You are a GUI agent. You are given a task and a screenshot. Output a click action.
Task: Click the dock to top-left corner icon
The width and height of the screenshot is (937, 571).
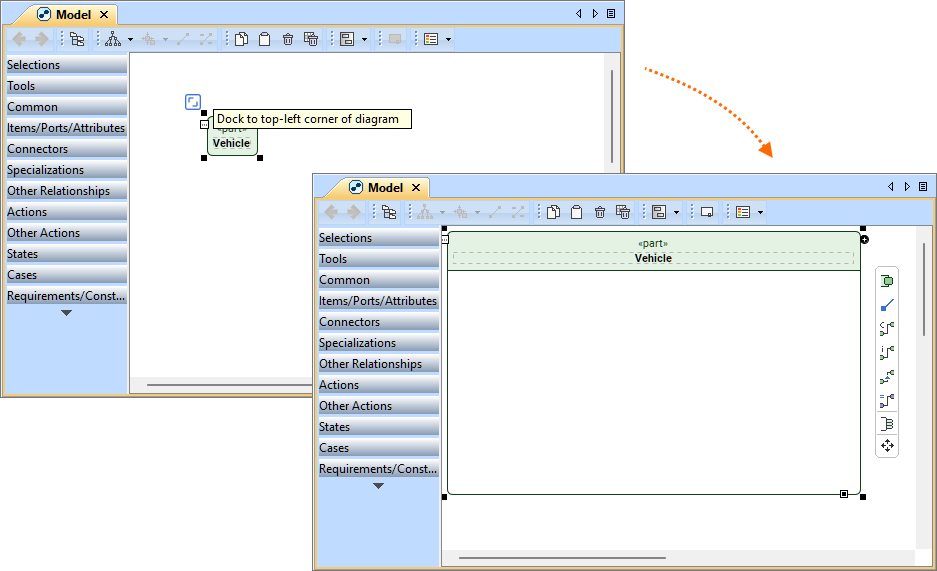(x=193, y=102)
